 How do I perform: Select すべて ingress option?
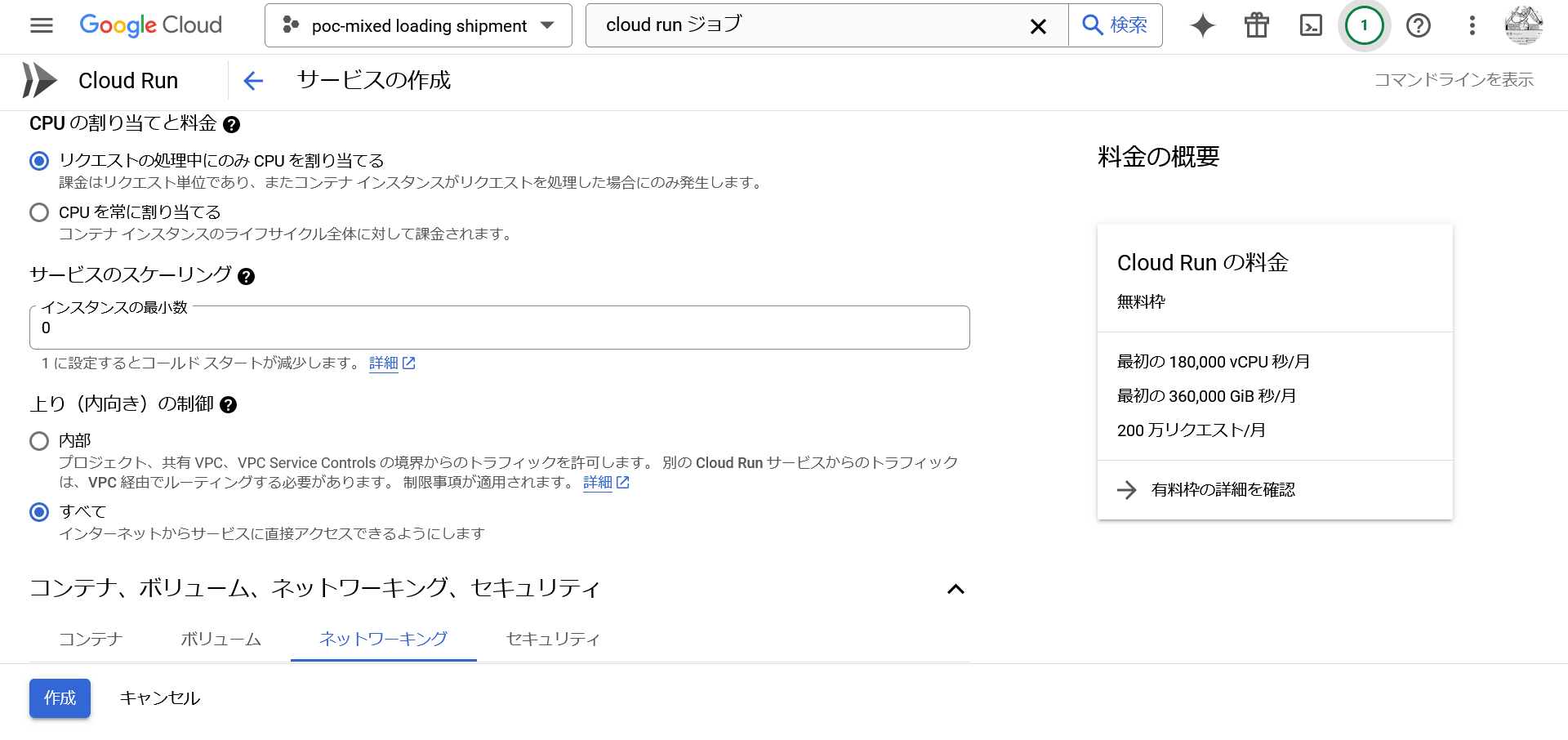coord(39,512)
